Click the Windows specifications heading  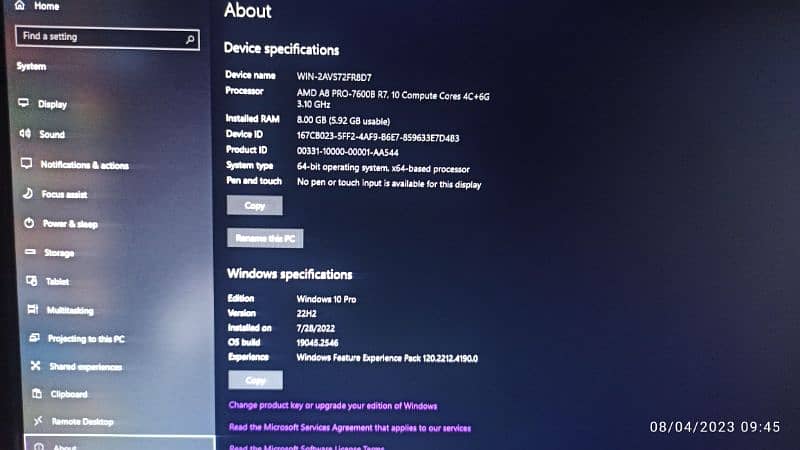(290, 274)
